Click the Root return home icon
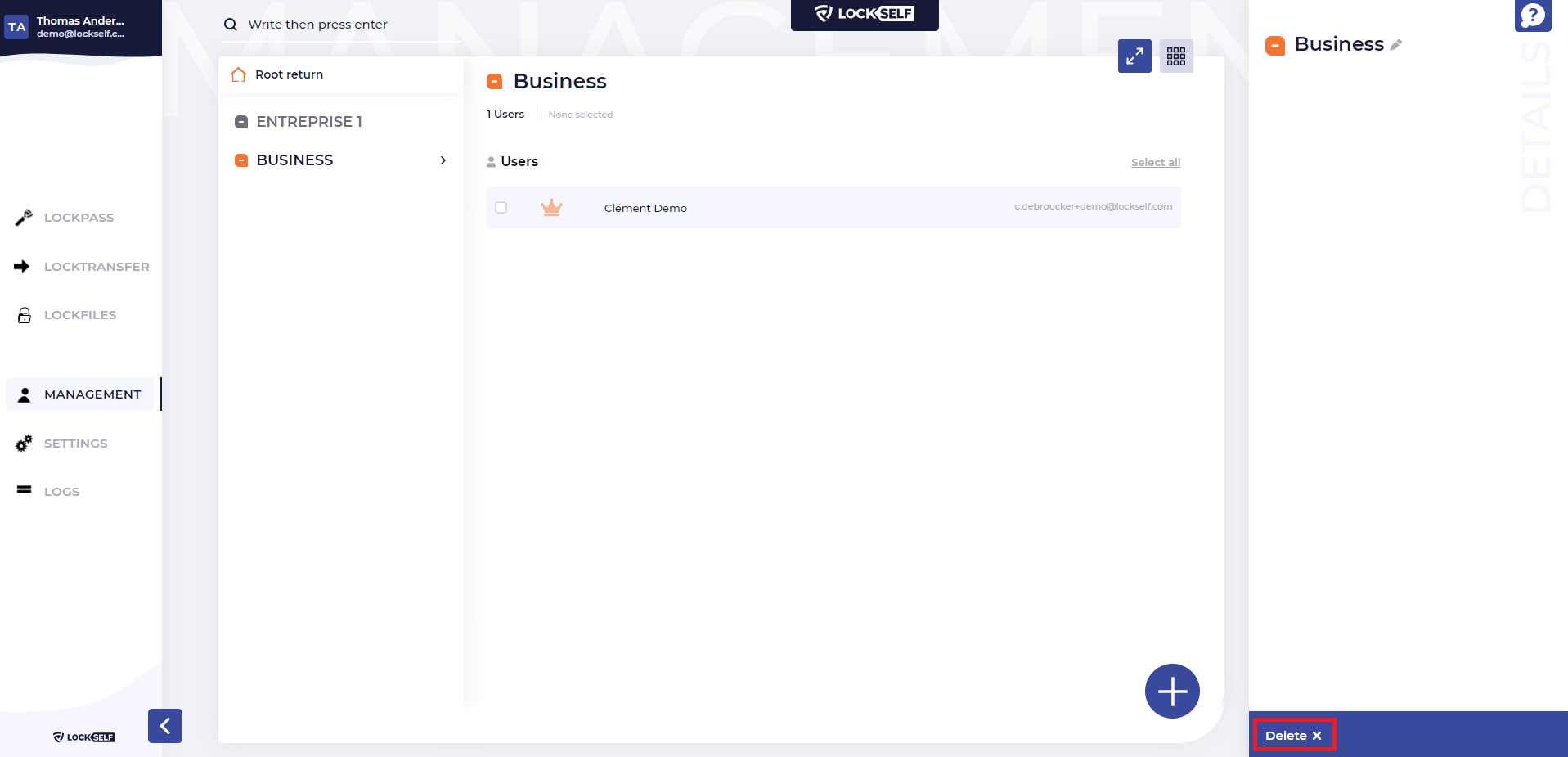 (x=239, y=74)
